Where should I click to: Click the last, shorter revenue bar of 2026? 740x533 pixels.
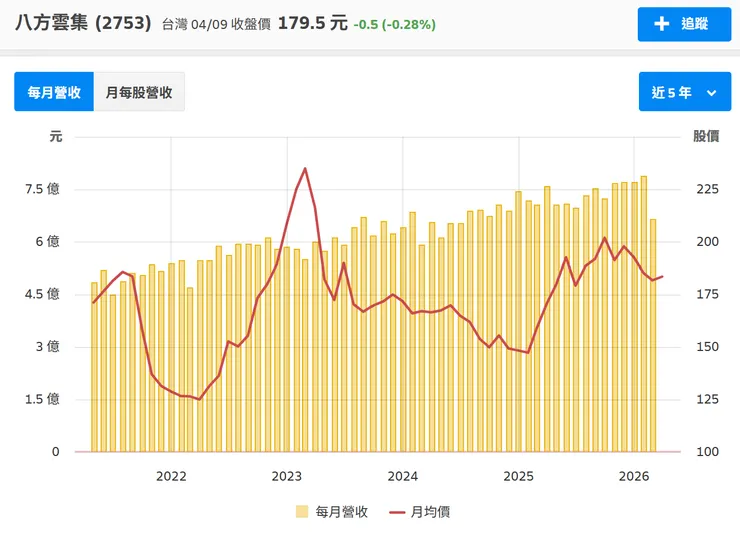(653, 336)
